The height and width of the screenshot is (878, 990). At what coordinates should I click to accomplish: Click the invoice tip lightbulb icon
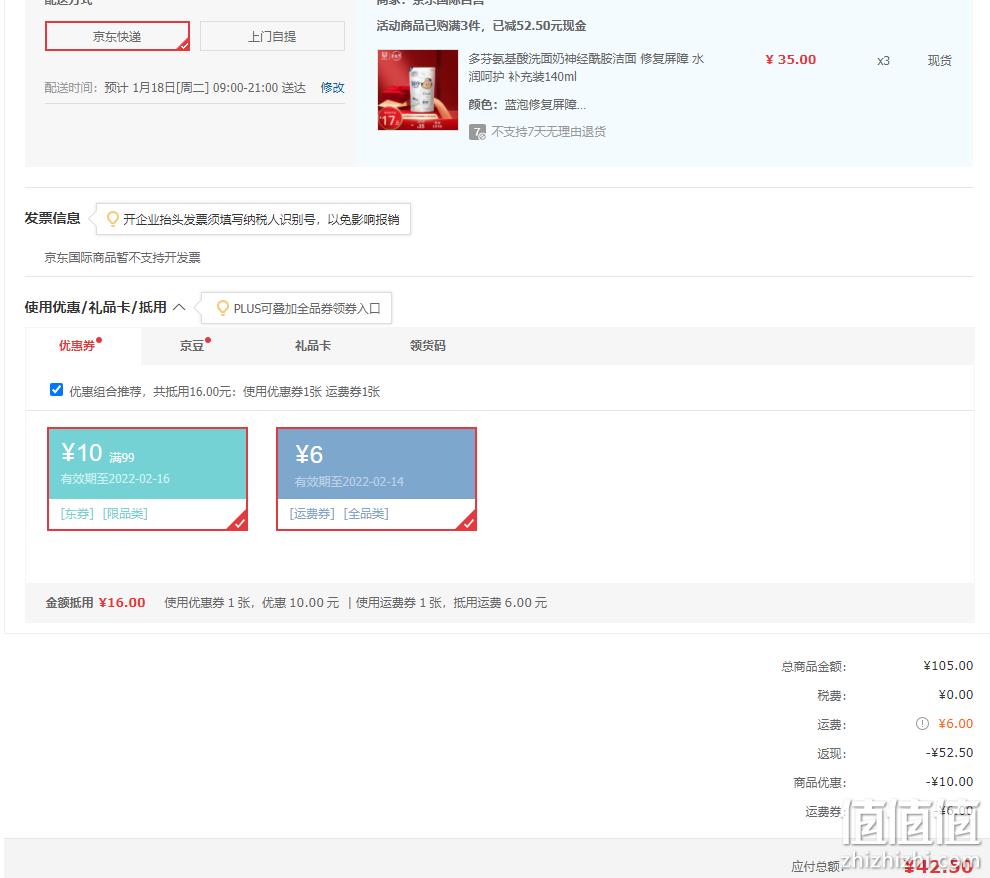pyautogui.click(x=113, y=219)
